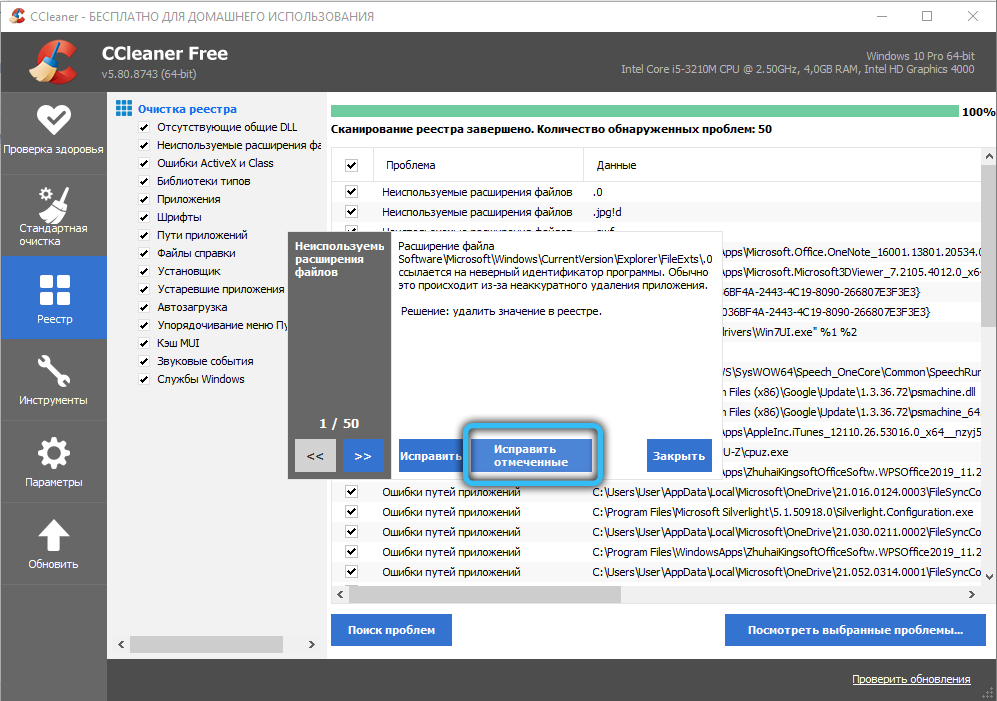997x701 pixels.
Task: Click 'Поиск проблем' button
Action: point(391,630)
